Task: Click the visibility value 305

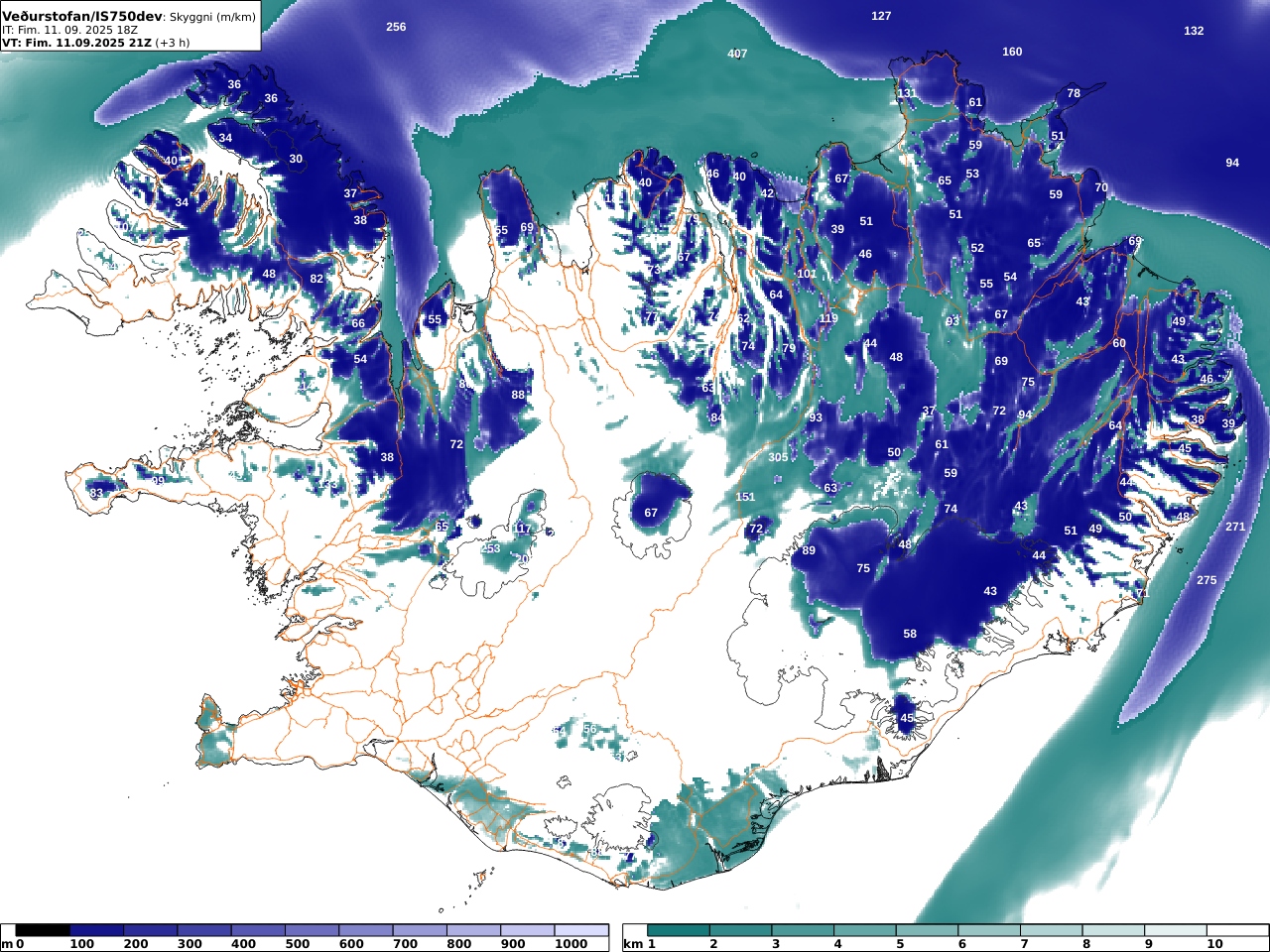Action: (778, 457)
